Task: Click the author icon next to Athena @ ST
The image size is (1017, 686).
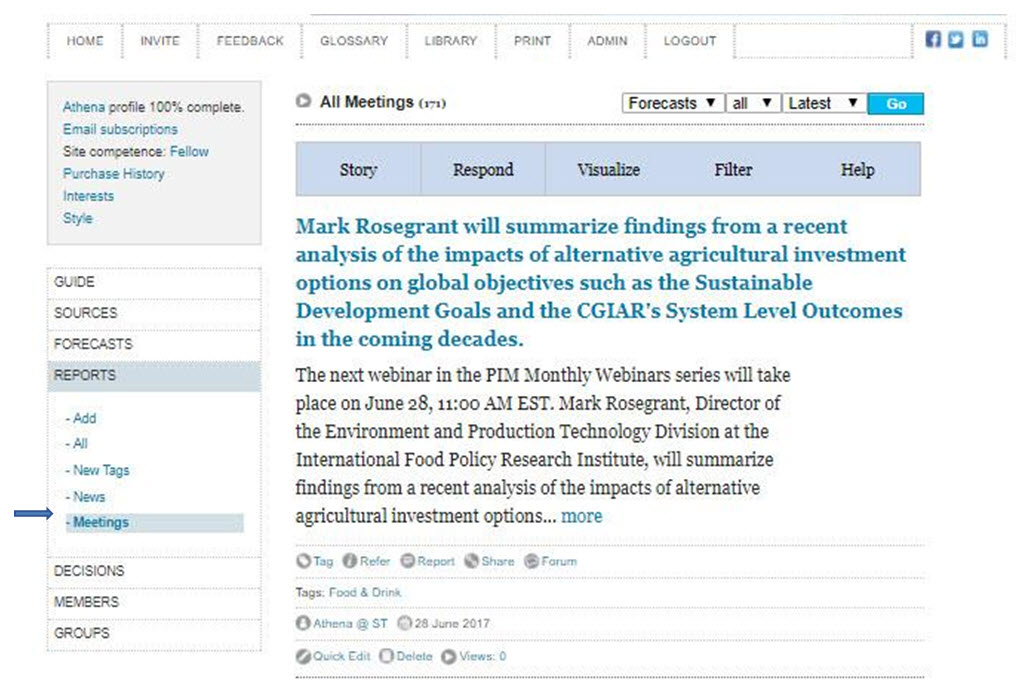Action: 303,623
